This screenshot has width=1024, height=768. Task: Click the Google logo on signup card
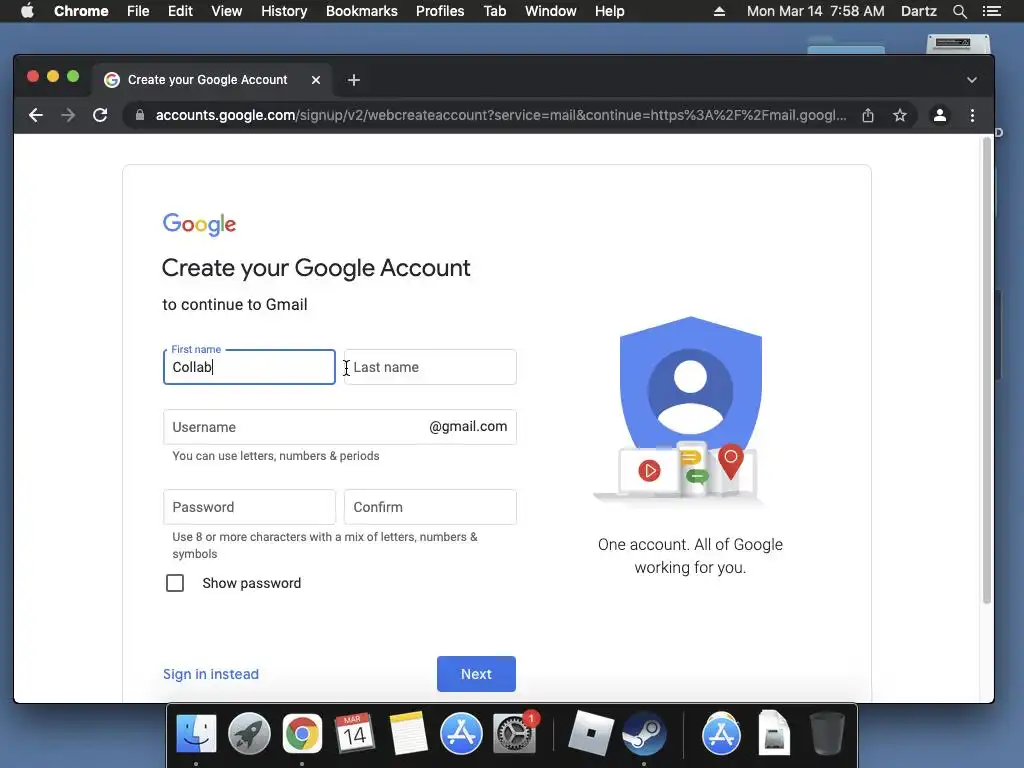(x=199, y=224)
